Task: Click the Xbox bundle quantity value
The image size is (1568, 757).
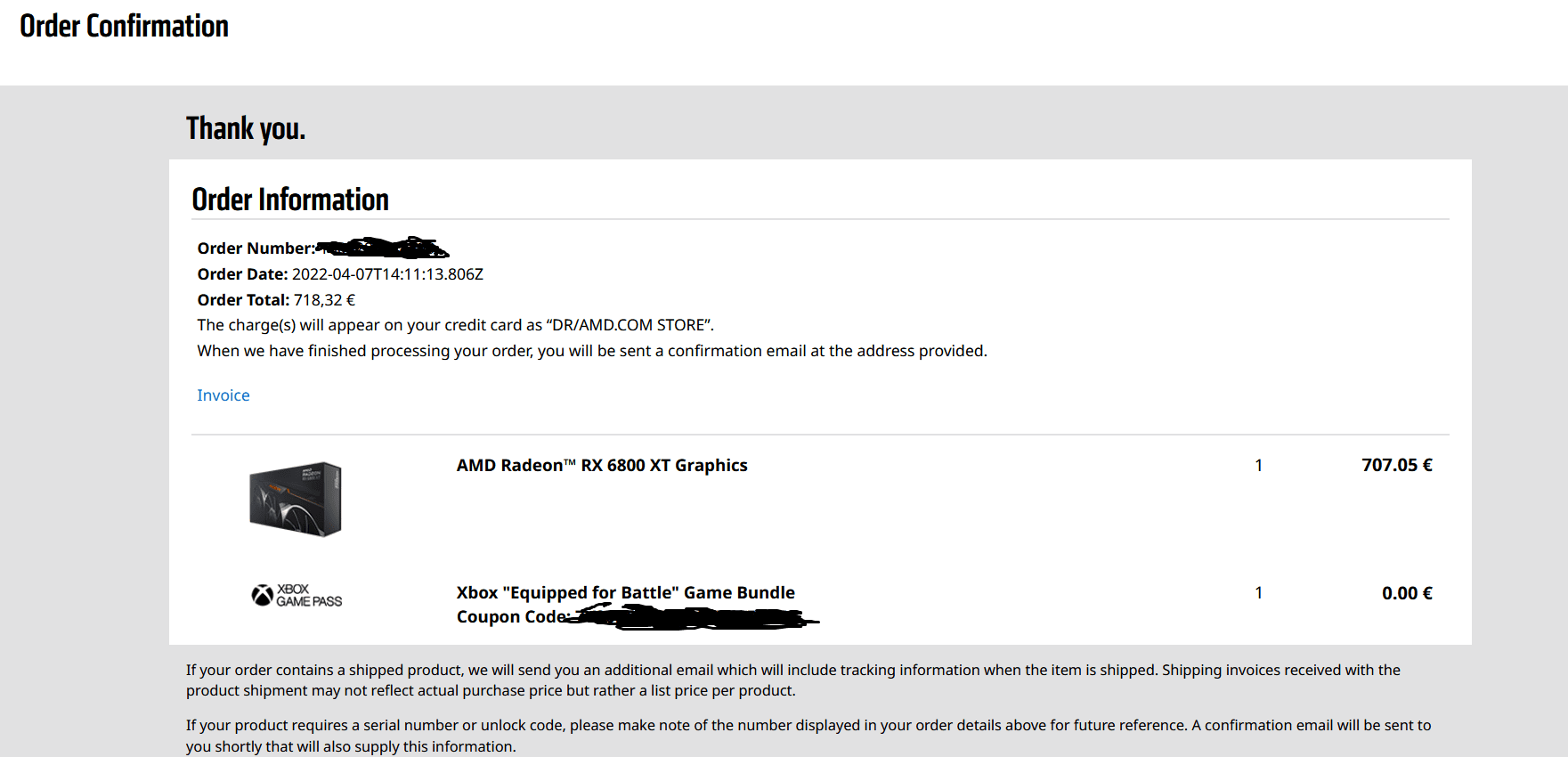Action: tap(1258, 593)
